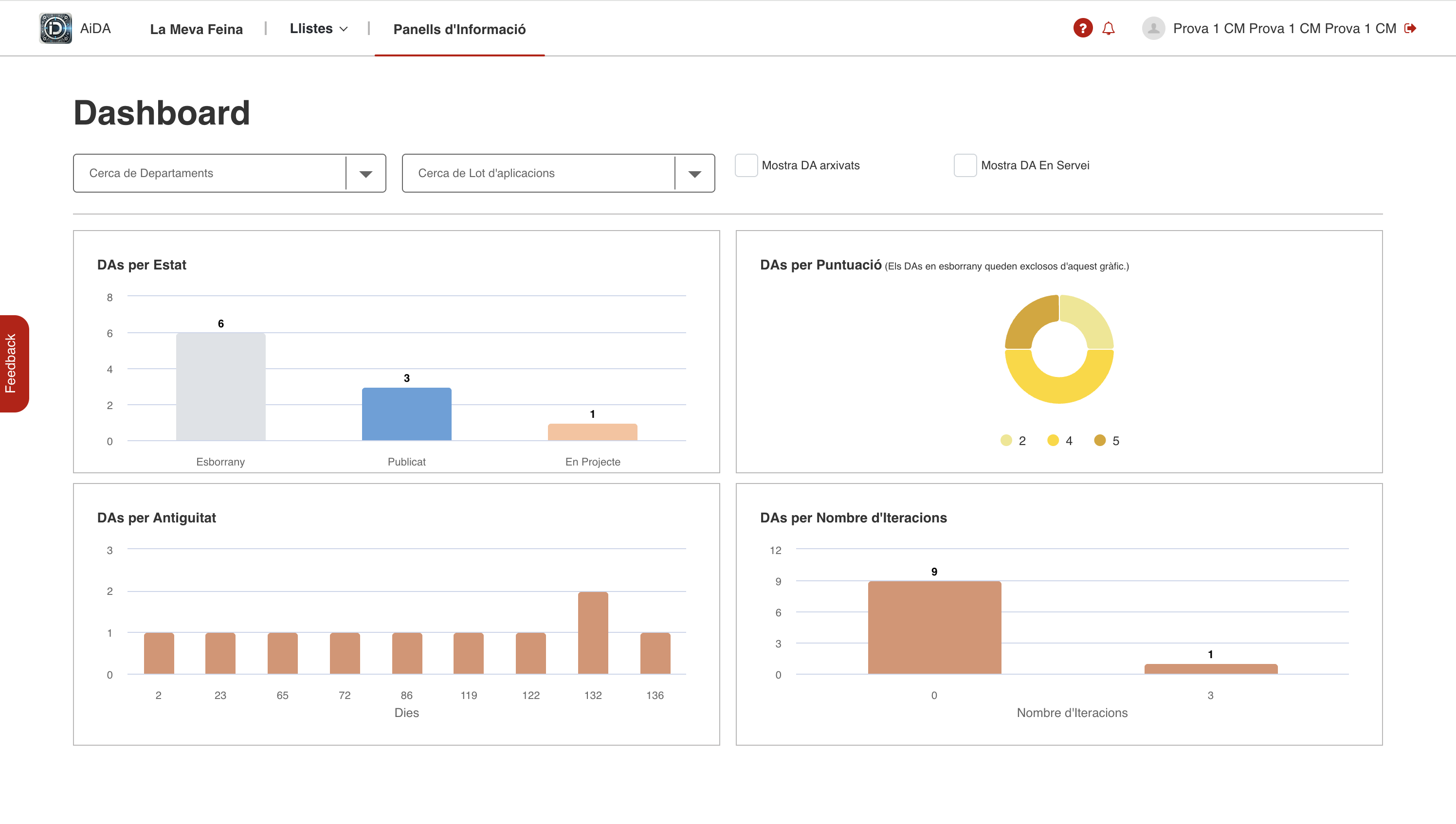Expand the Llistes navigation menu
This screenshot has height=824, width=1456.
[318, 28]
